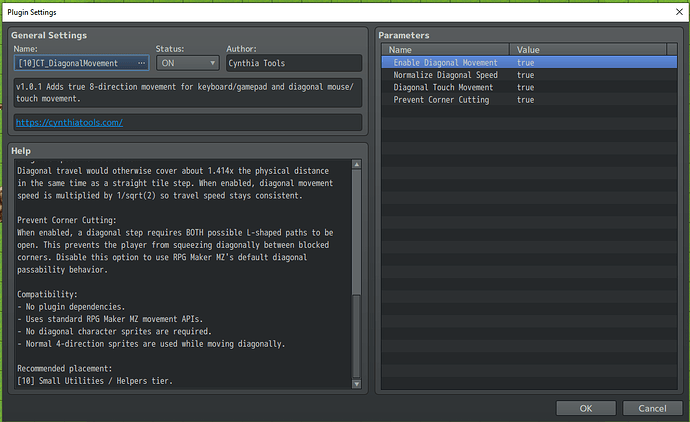This screenshot has width=690, height=422.
Task: Open plugin selector via ellipsis button
Action: (x=141, y=63)
